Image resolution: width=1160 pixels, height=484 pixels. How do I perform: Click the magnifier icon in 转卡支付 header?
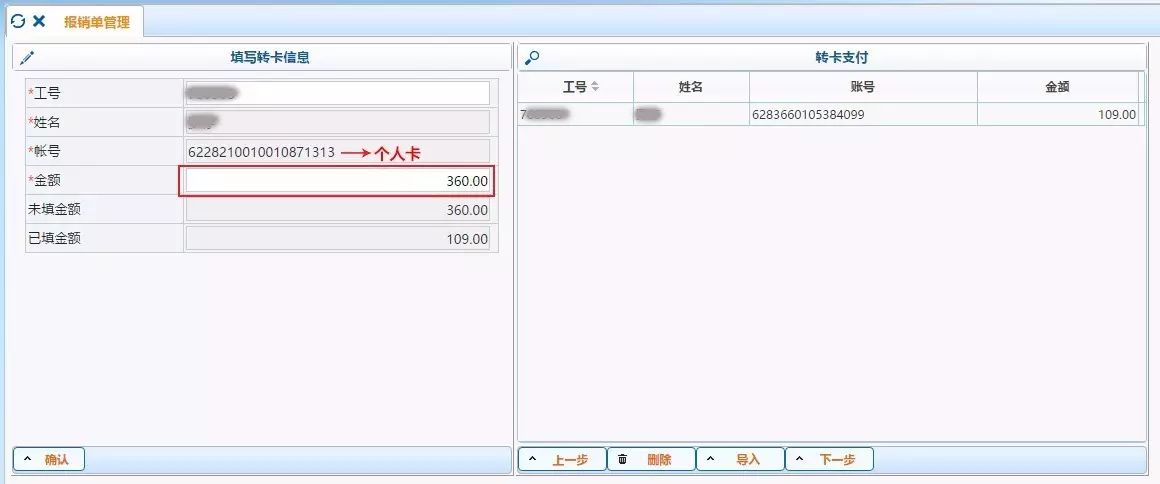tap(533, 58)
